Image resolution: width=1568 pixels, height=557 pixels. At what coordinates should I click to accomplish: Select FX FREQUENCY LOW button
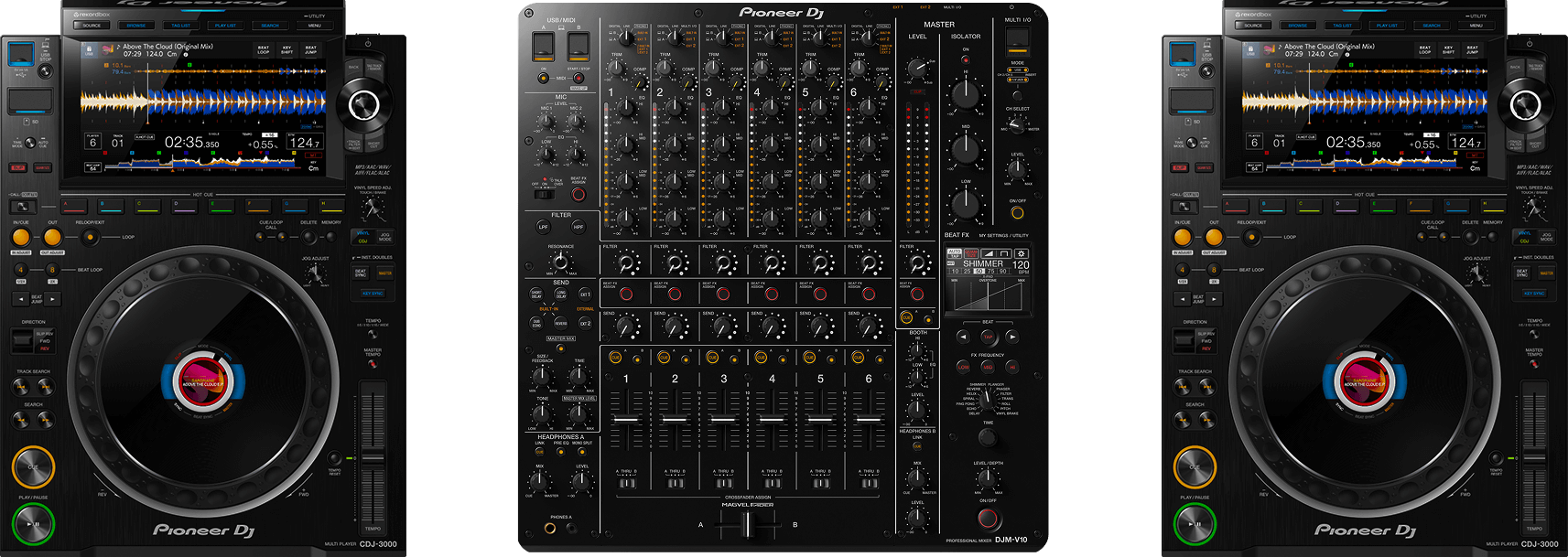pyautogui.click(x=964, y=367)
